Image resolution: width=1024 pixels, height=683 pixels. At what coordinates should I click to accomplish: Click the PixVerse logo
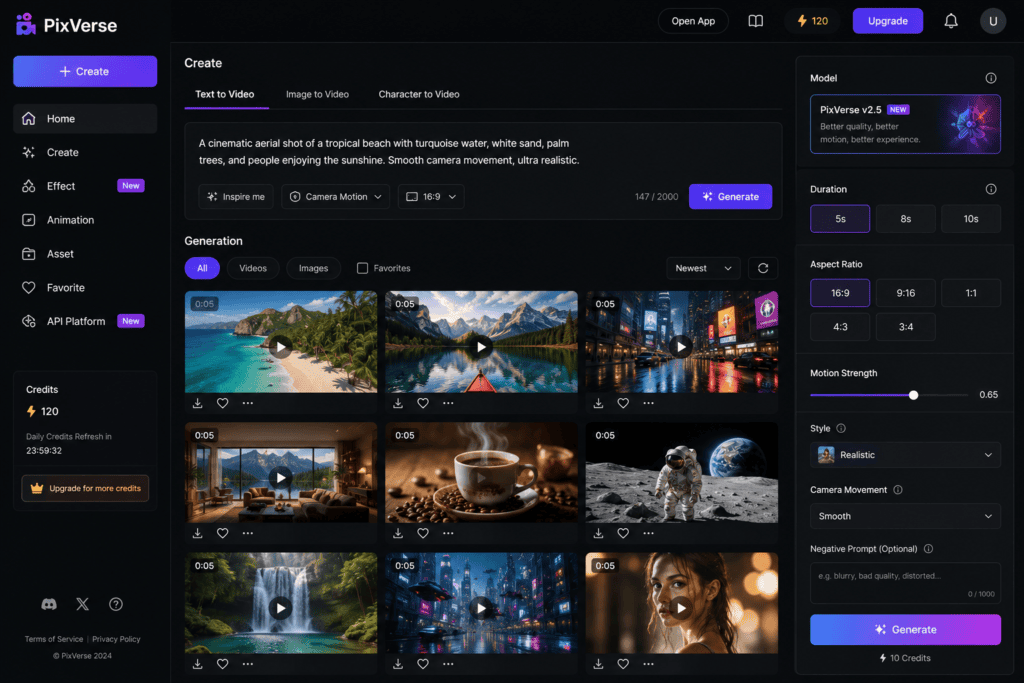[66, 25]
